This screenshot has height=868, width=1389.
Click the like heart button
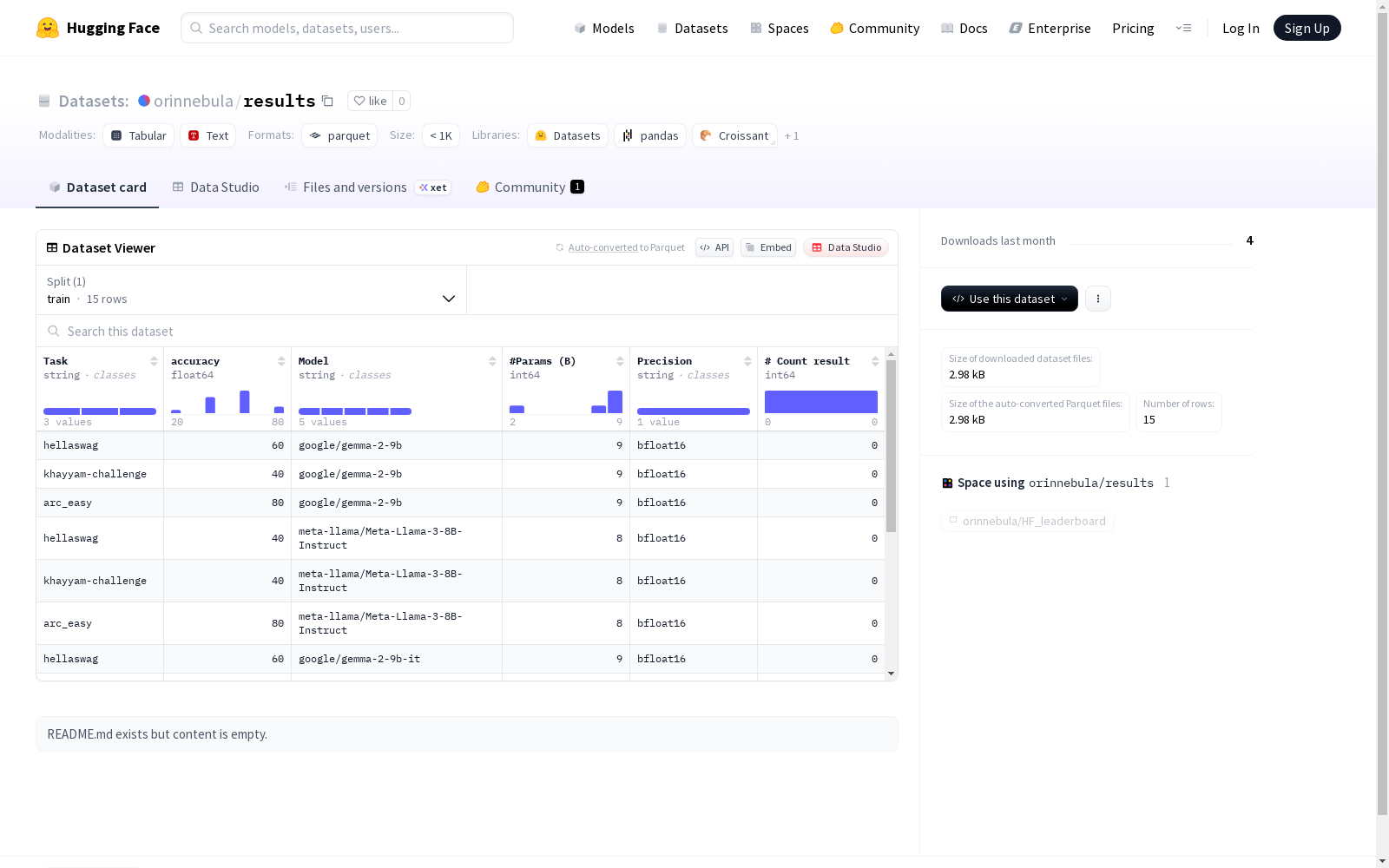(371, 101)
